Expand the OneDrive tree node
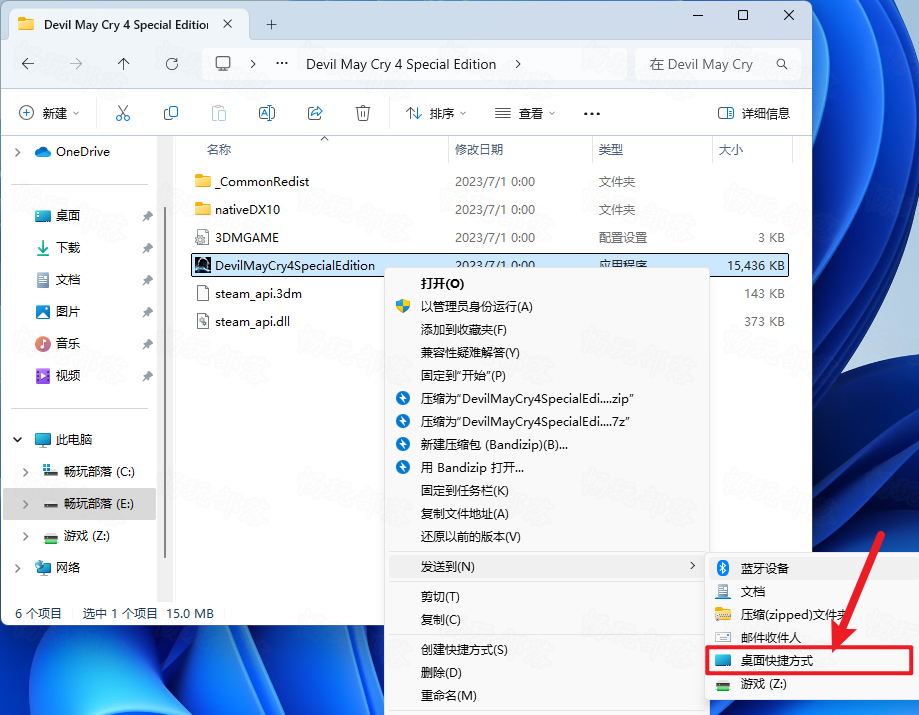The height and width of the screenshot is (715, 919). 18,152
